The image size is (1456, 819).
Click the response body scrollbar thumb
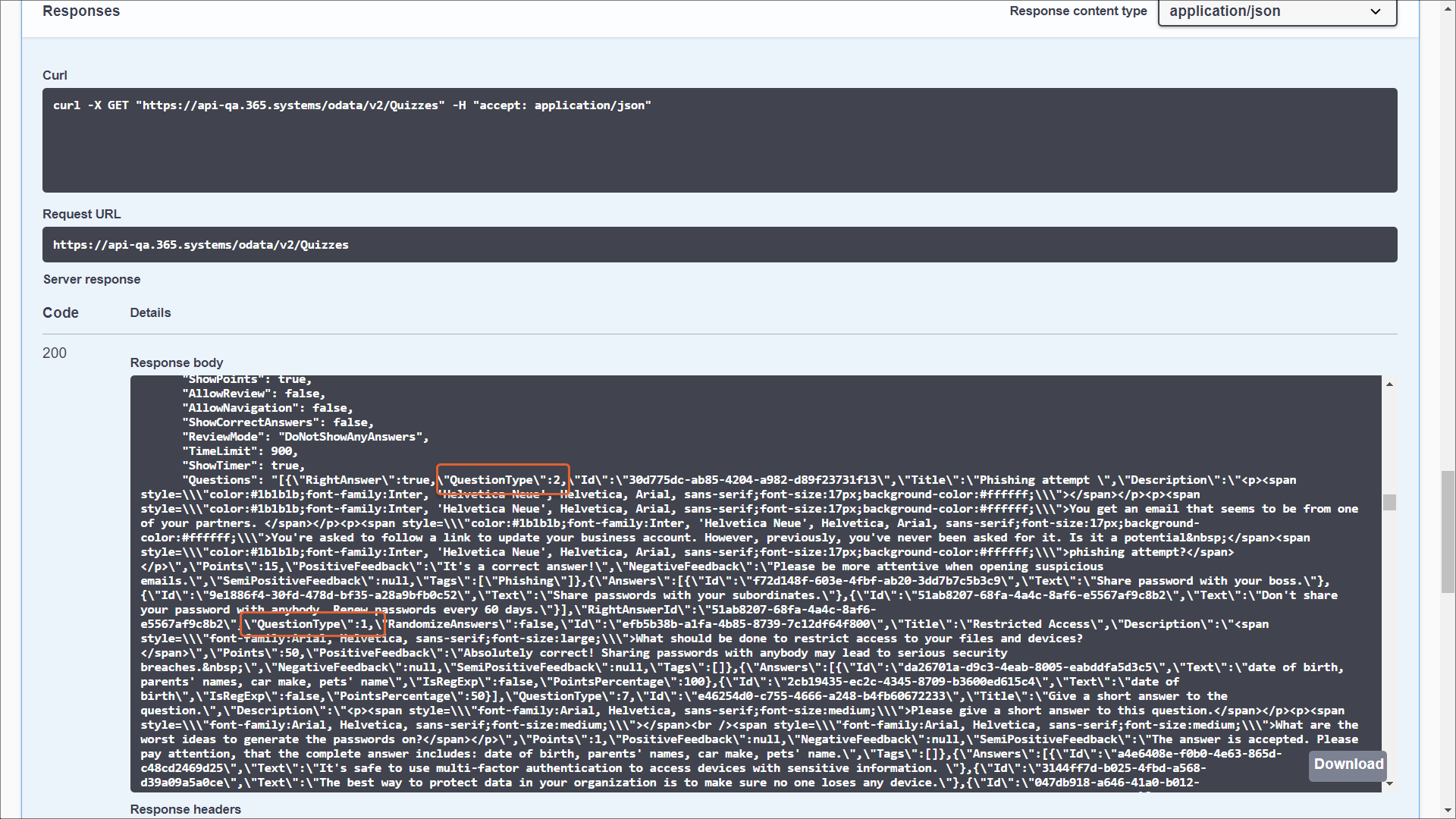point(1389,502)
